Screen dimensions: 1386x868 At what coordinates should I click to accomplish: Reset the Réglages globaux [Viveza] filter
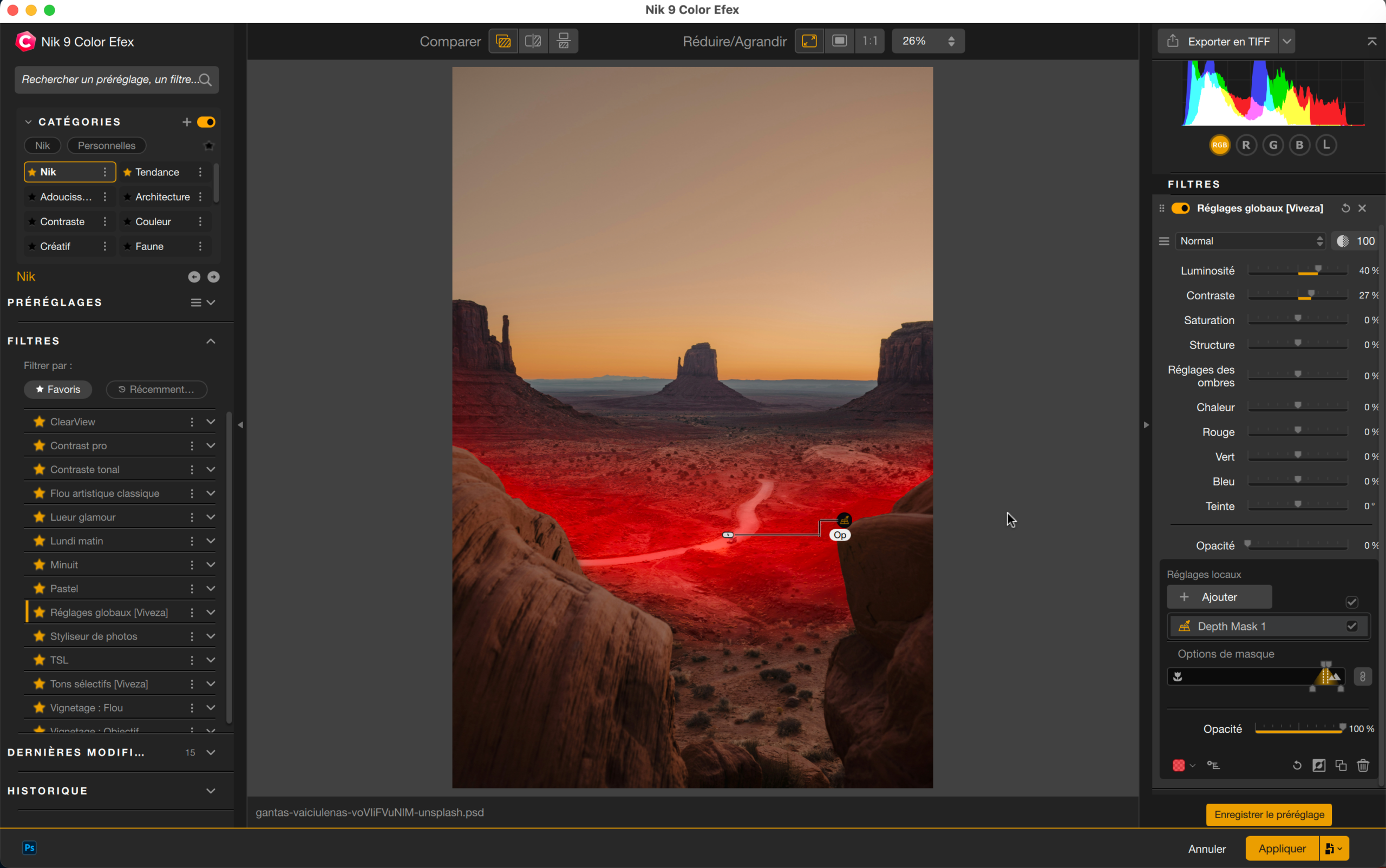(x=1345, y=208)
